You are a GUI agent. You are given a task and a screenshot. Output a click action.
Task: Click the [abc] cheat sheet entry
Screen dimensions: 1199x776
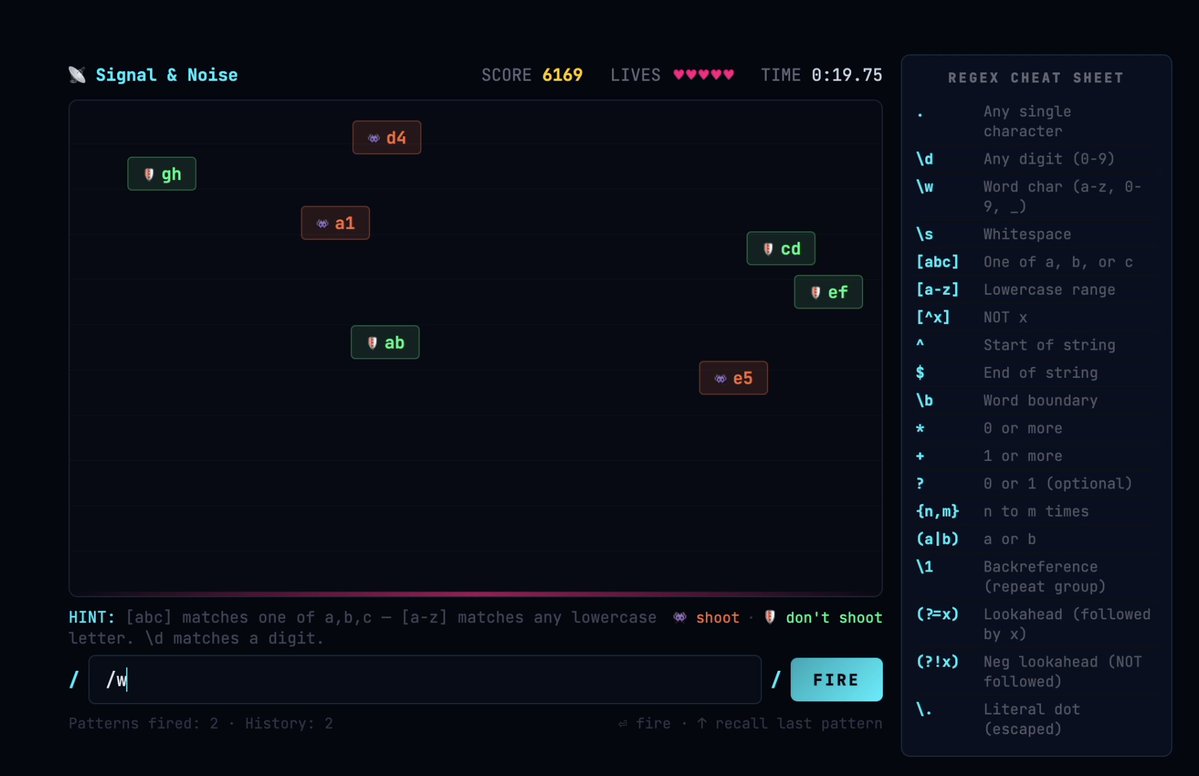tap(1035, 262)
